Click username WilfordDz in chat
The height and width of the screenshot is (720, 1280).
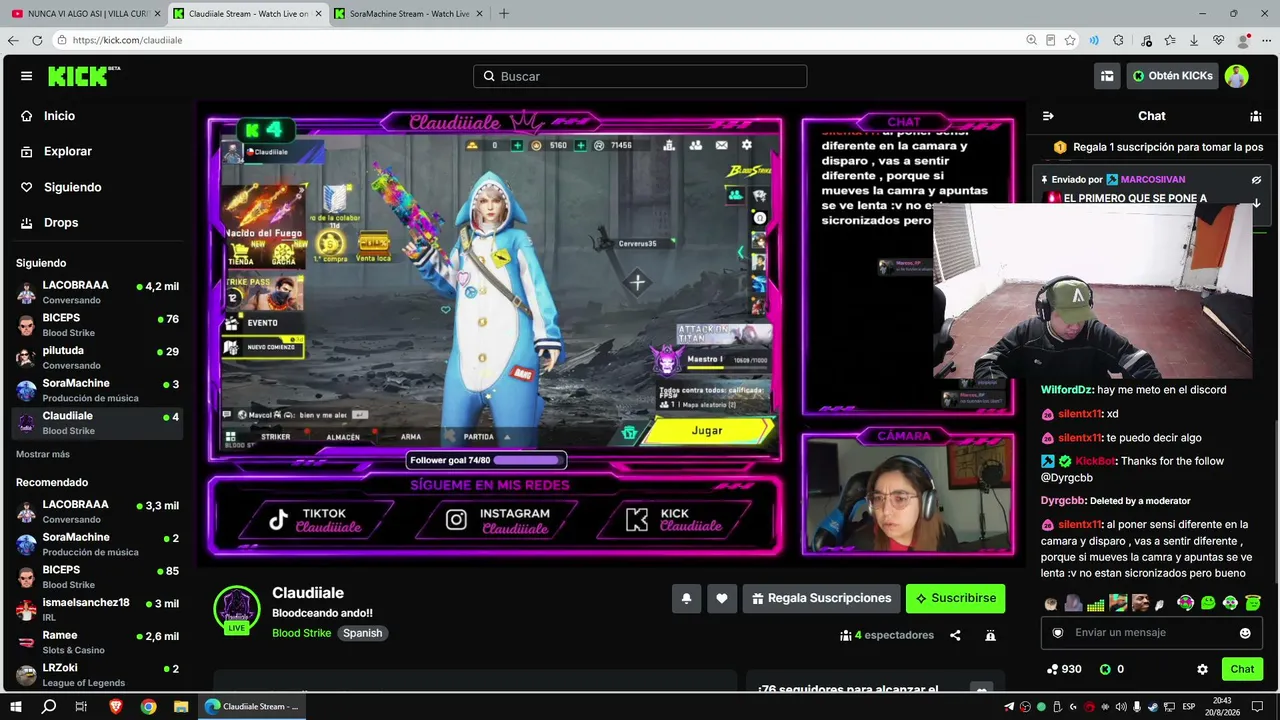click(x=1067, y=390)
